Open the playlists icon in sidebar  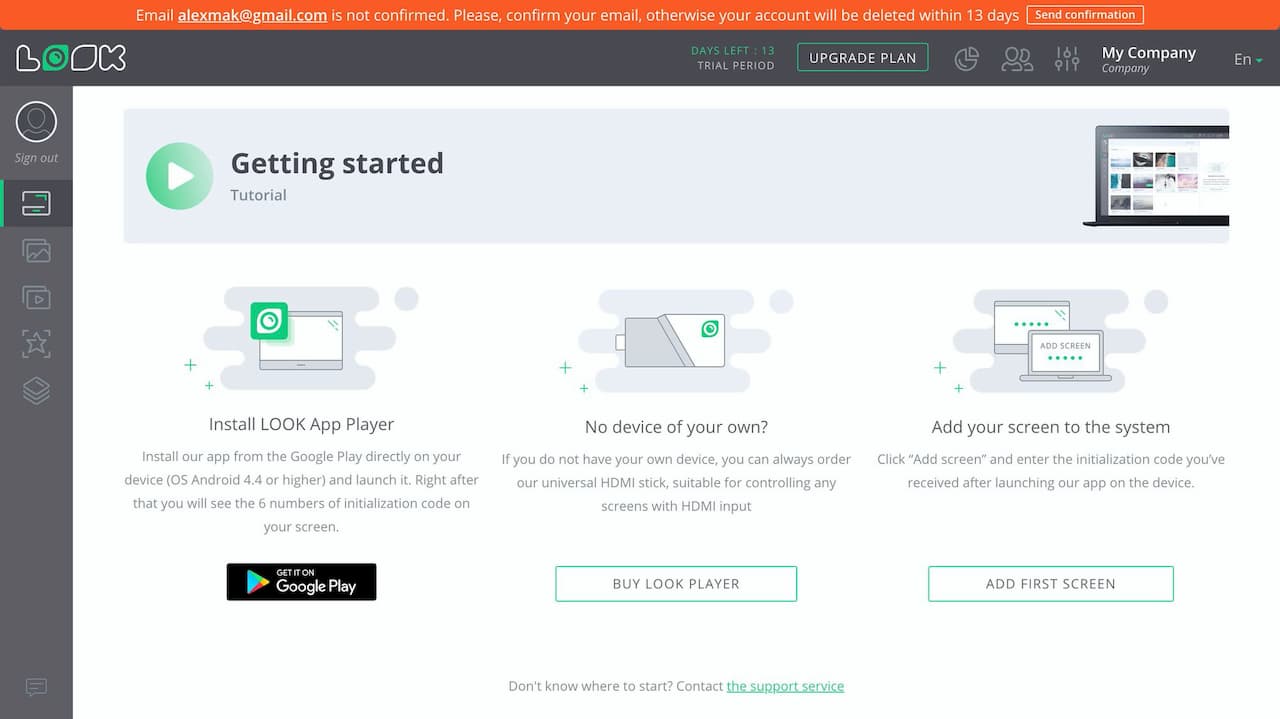tap(36, 297)
